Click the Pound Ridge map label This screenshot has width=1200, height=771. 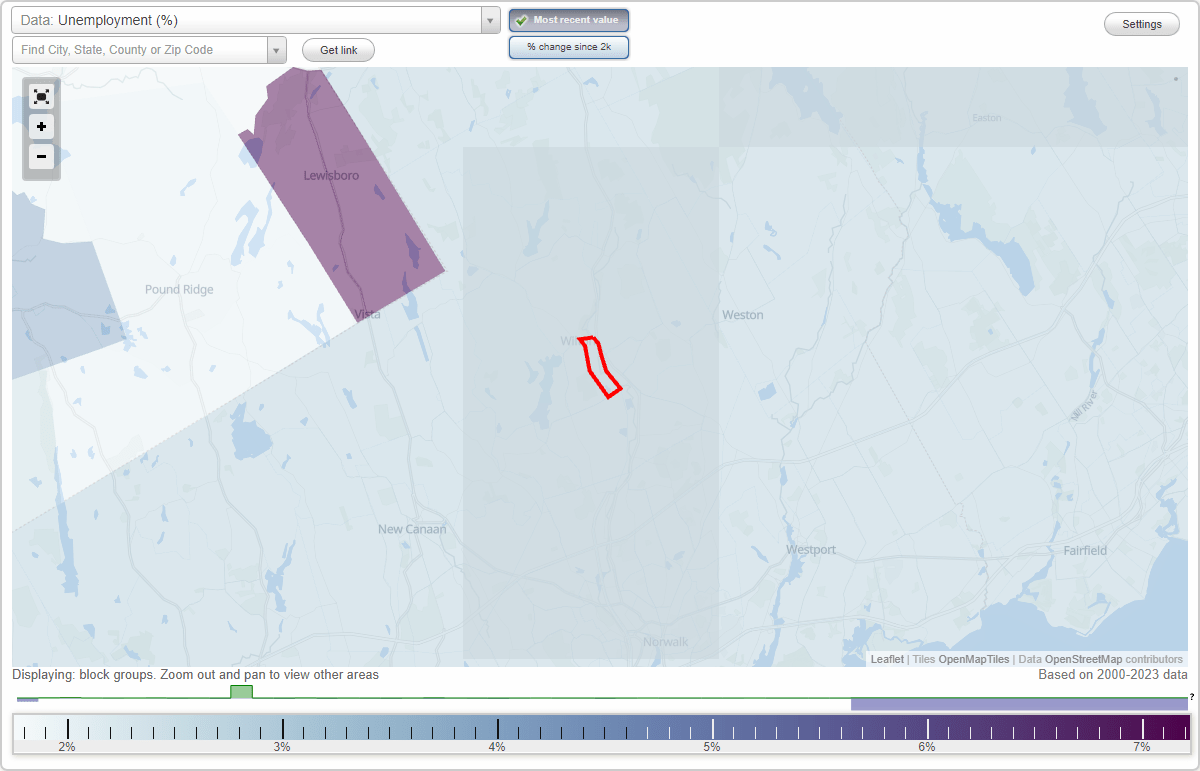[x=179, y=290]
